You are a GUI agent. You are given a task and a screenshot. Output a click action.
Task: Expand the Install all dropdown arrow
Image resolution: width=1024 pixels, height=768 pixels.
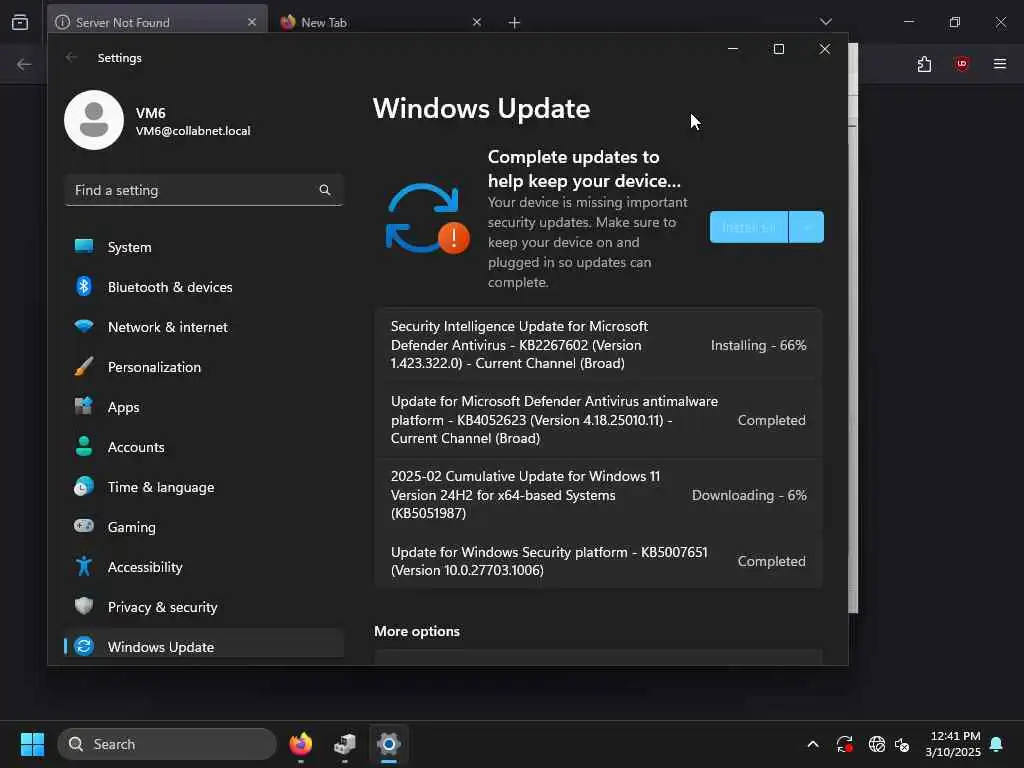(x=807, y=227)
